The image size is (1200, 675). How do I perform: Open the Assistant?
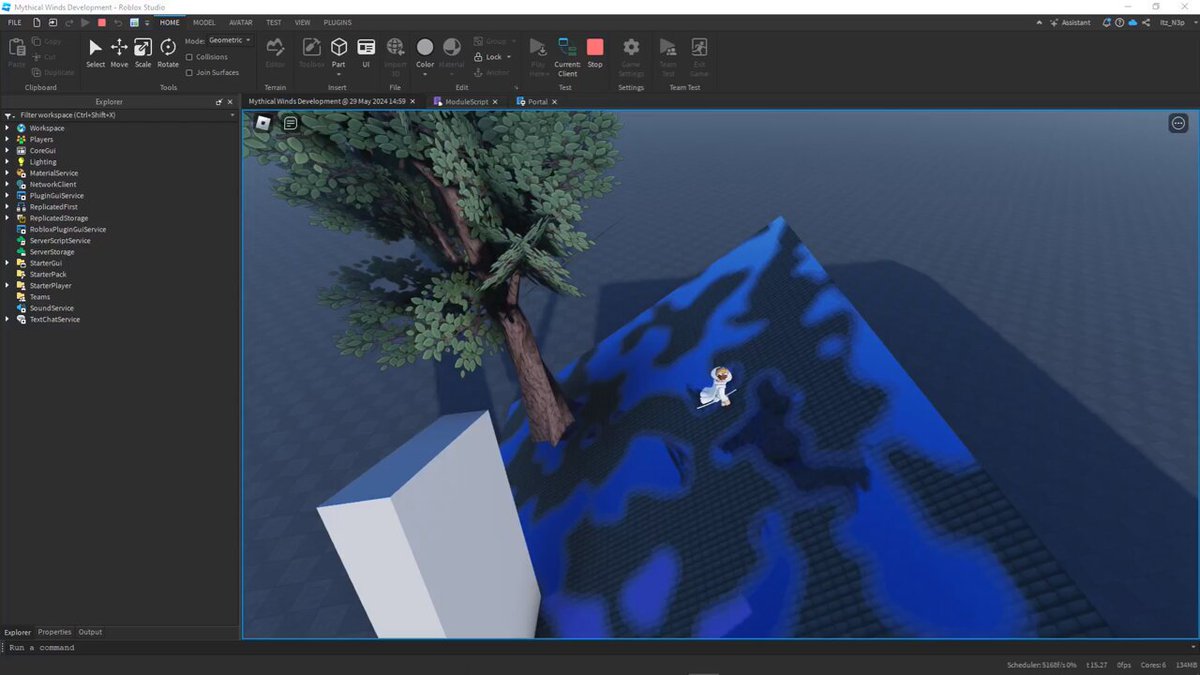pyautogui.click(x=1070, y=22)
